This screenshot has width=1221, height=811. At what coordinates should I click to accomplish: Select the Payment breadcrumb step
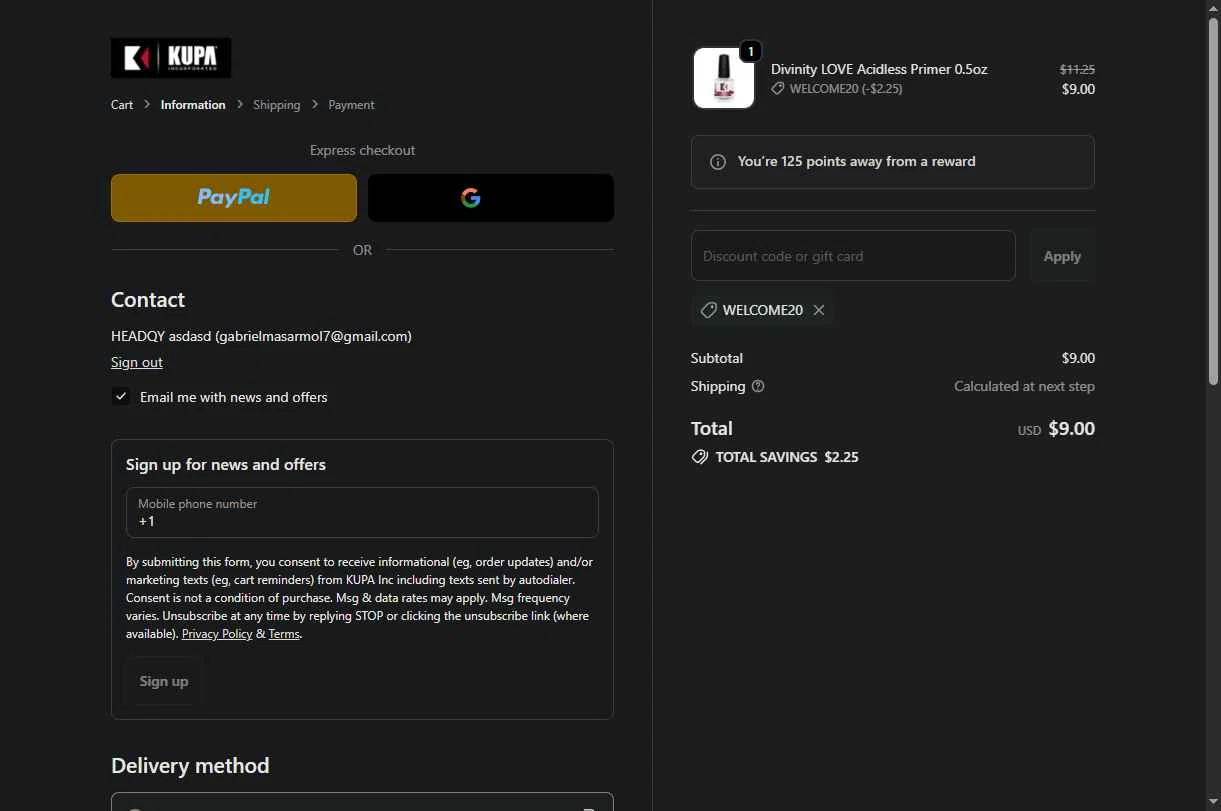[x=351, y=105]
